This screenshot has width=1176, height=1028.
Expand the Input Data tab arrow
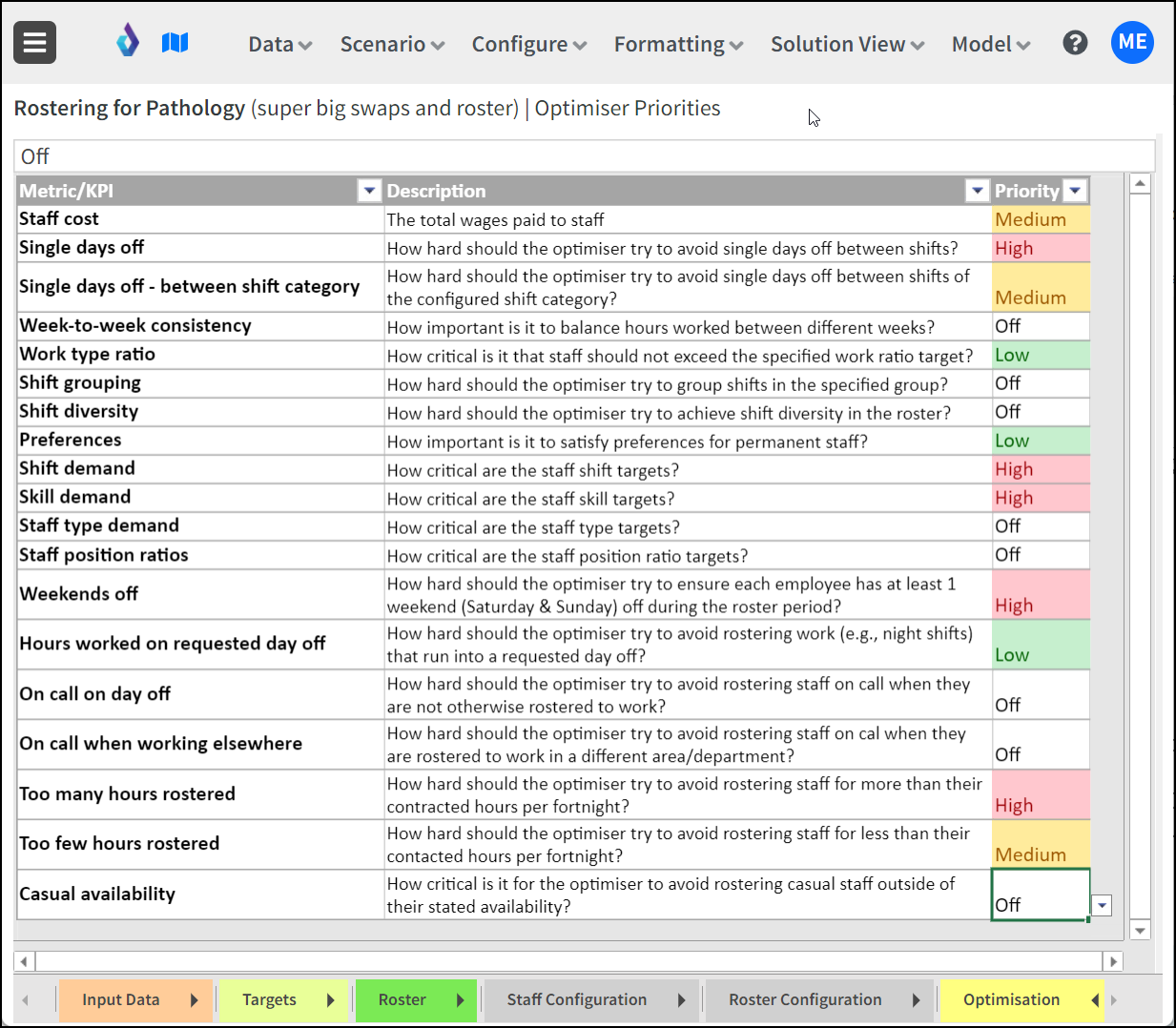point(195,1000)
